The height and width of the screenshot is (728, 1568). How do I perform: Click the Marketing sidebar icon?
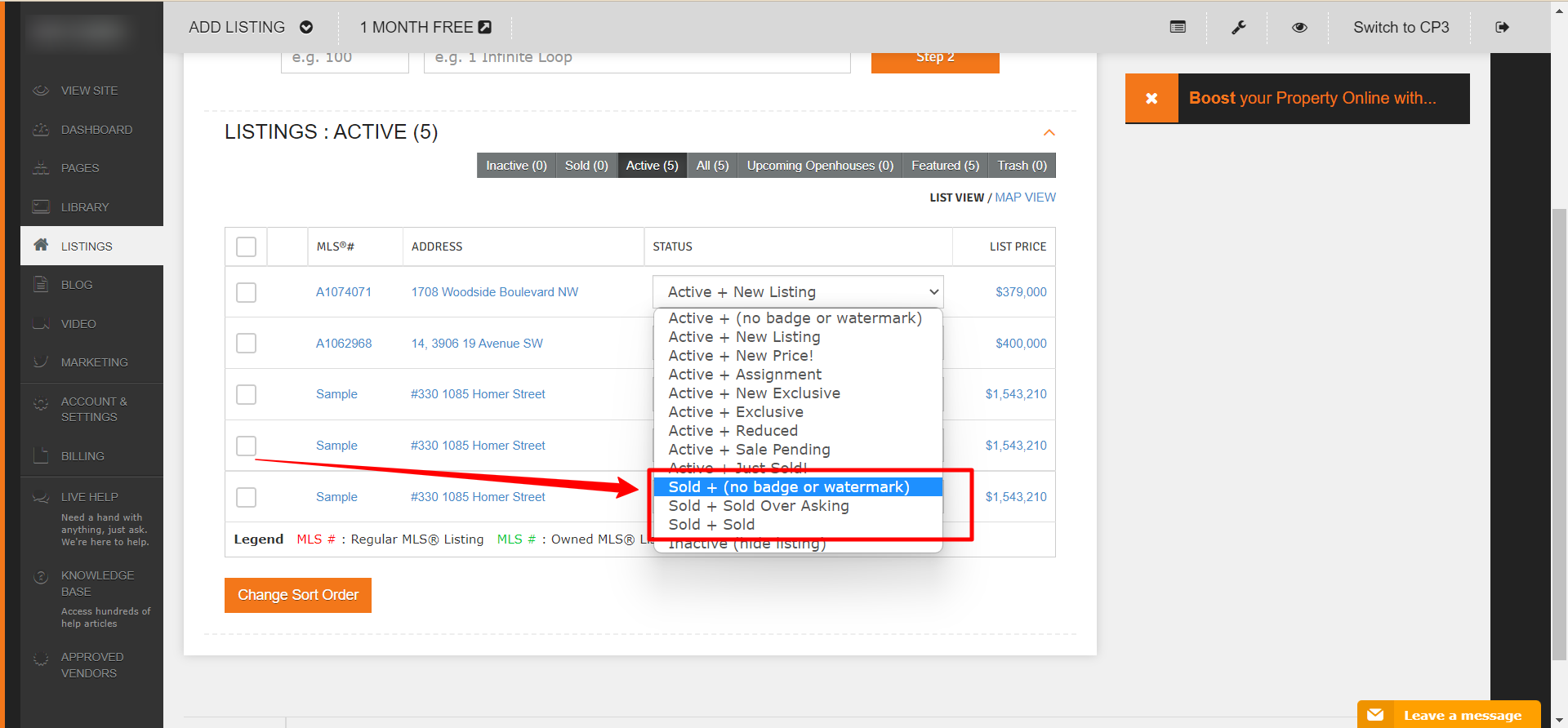click(x=41, y=362)
